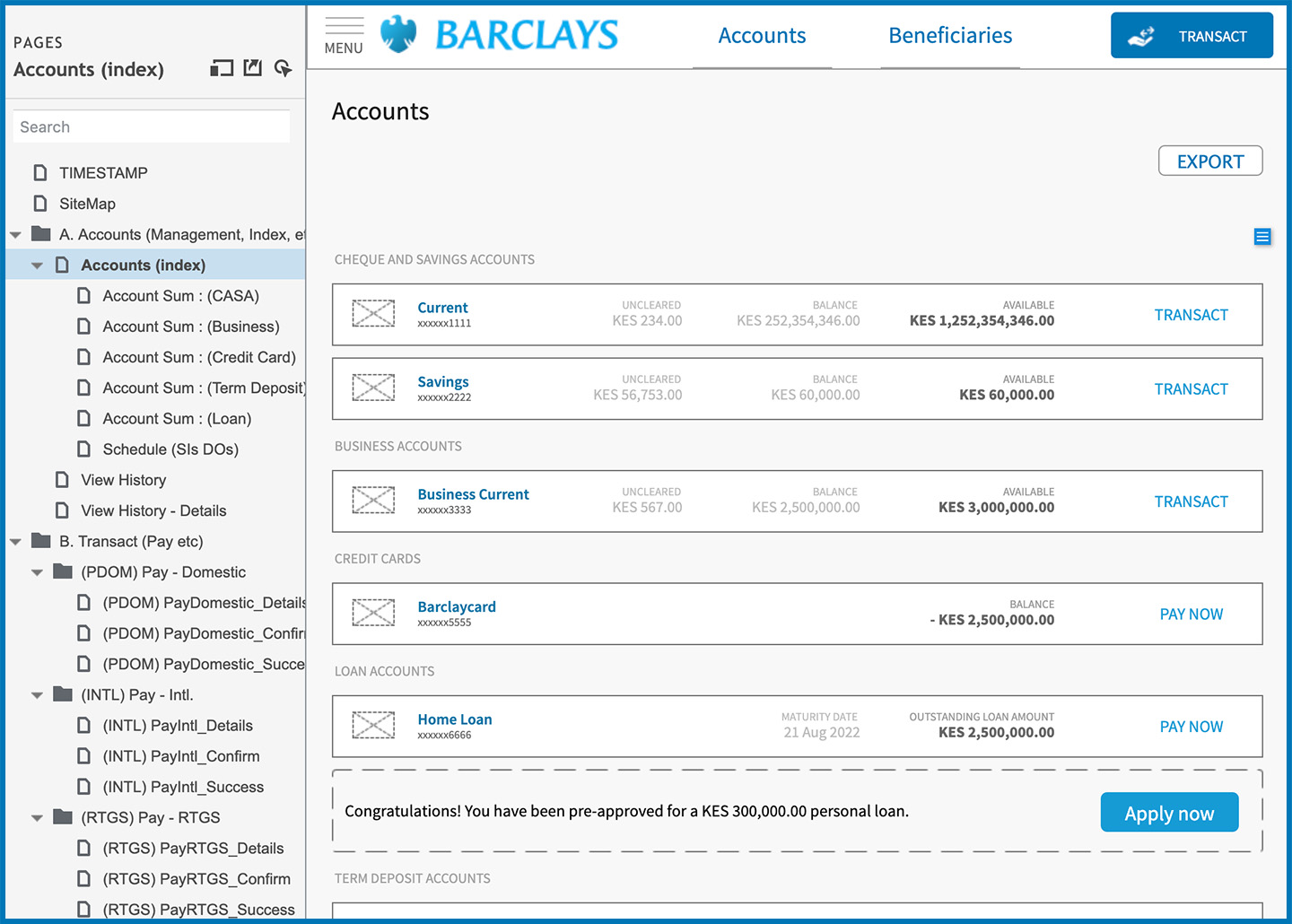
Task: Open the Account Sum : (Business) page
Action: pyautogui.click(x=191, y=327)
